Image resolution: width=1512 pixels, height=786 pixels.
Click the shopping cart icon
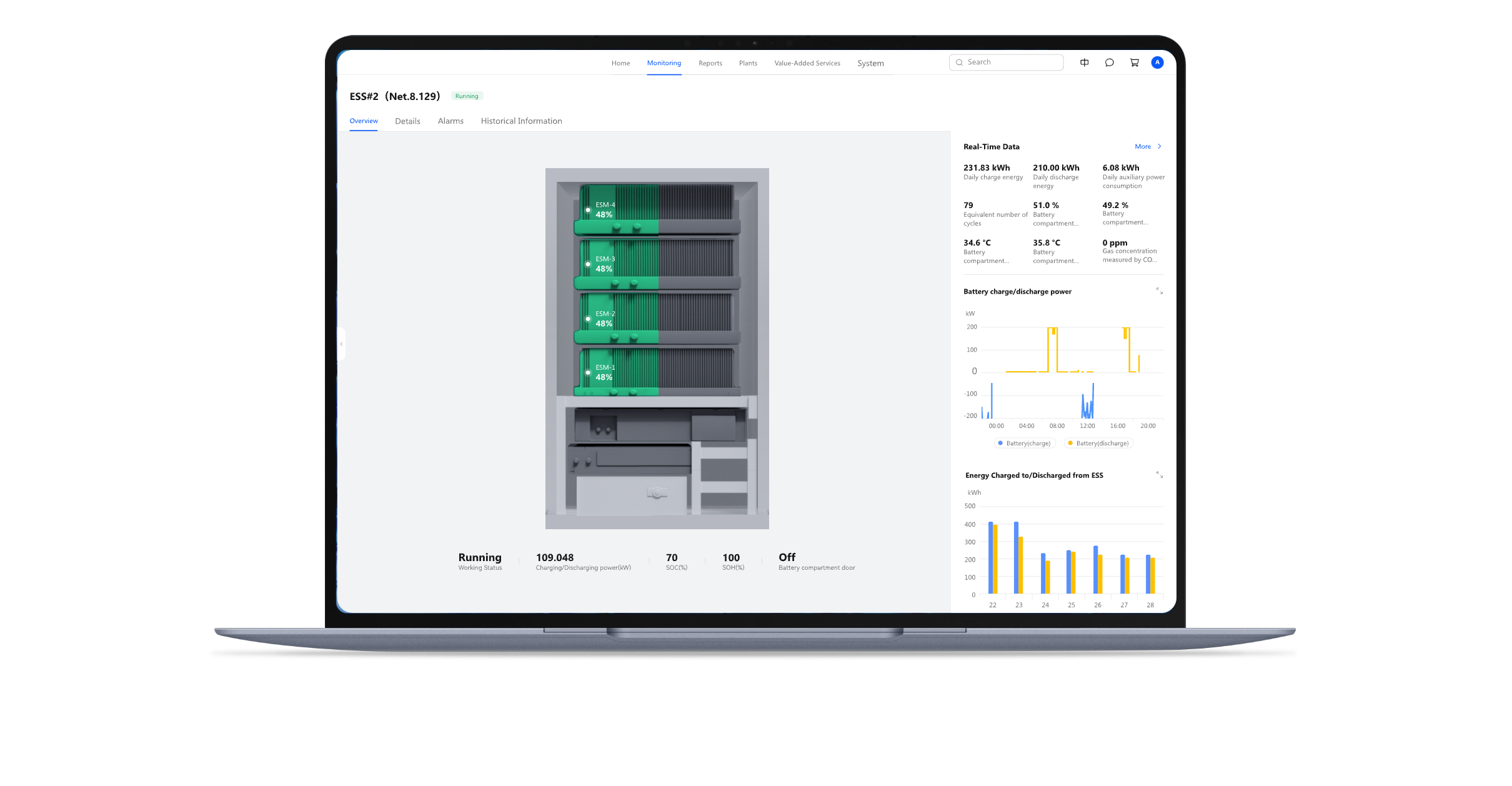pyautogui.click(x=1133, y=62)
